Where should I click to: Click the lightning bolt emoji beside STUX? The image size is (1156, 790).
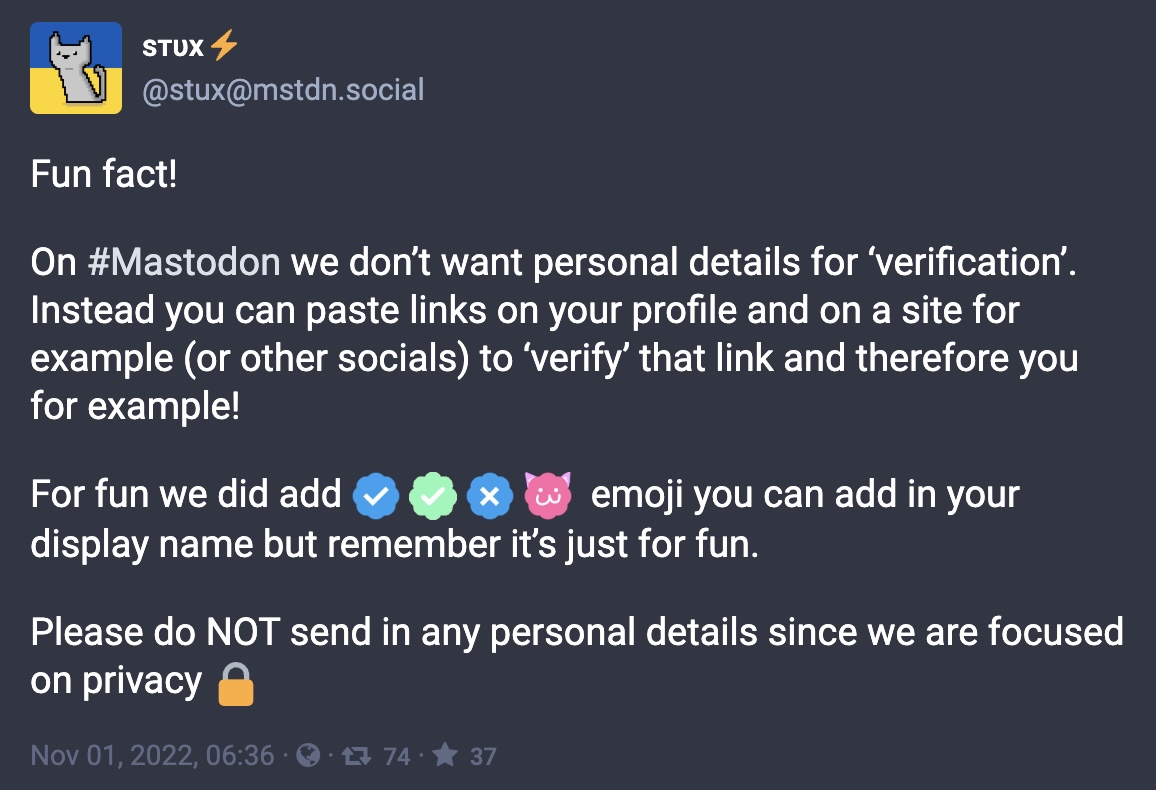tap(223, 45)
